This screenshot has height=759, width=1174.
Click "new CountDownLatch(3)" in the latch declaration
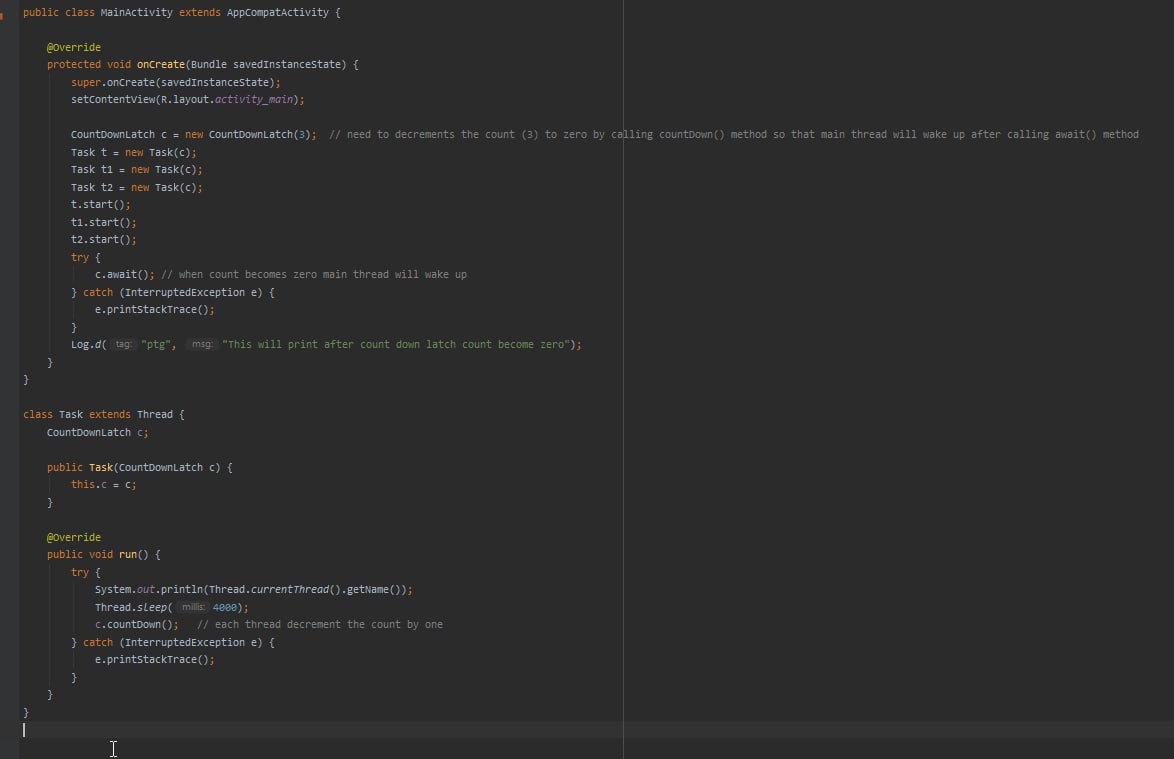pyautogui.click(x=250, y=135)
